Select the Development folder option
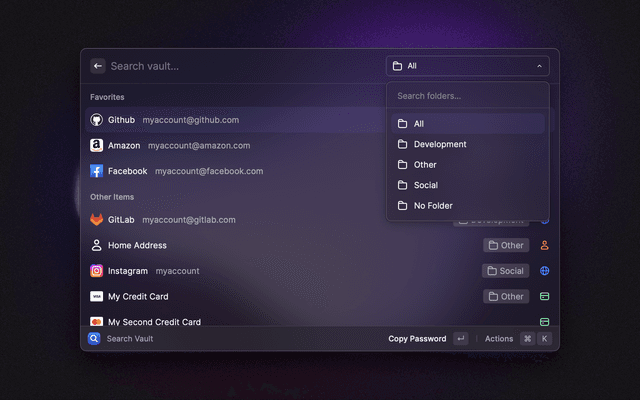 440,144
